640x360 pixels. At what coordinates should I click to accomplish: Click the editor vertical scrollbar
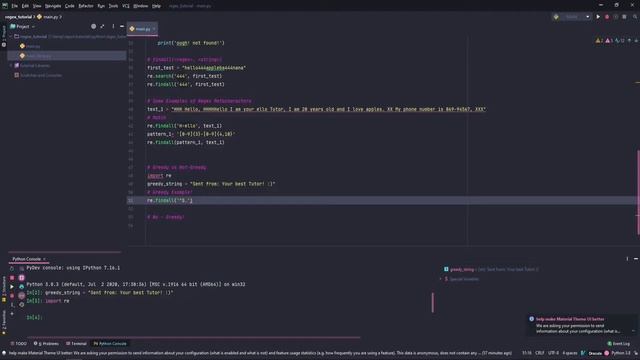(638, 192)
